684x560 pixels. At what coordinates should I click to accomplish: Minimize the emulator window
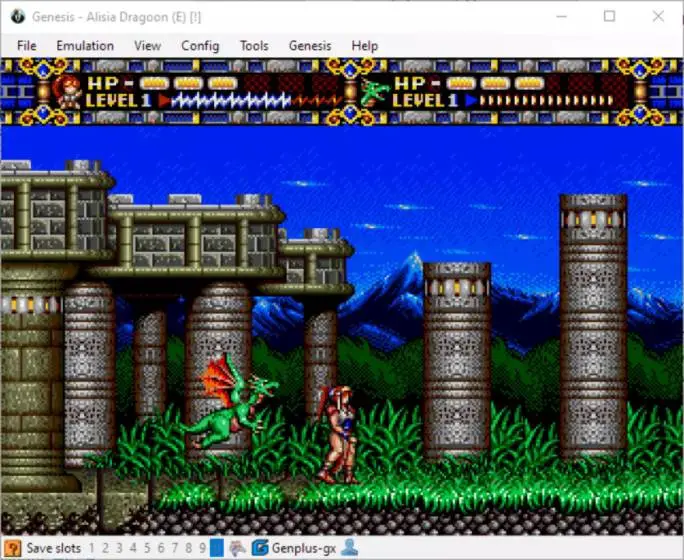[x=562, y=17]
